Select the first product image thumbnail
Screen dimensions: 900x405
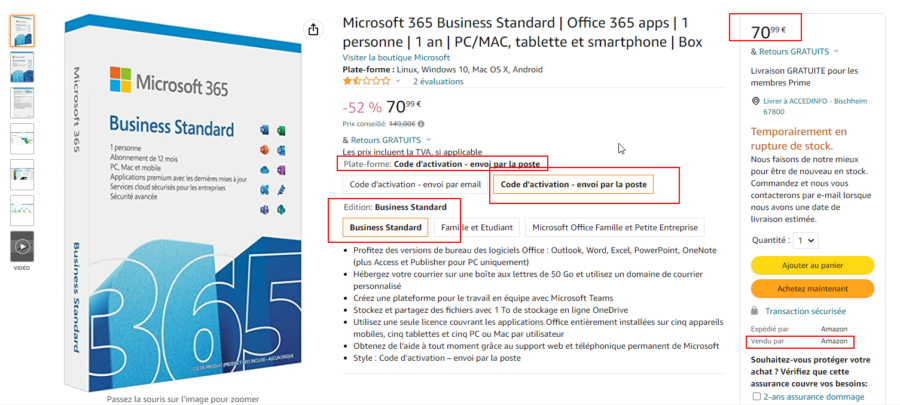(22, 30)
